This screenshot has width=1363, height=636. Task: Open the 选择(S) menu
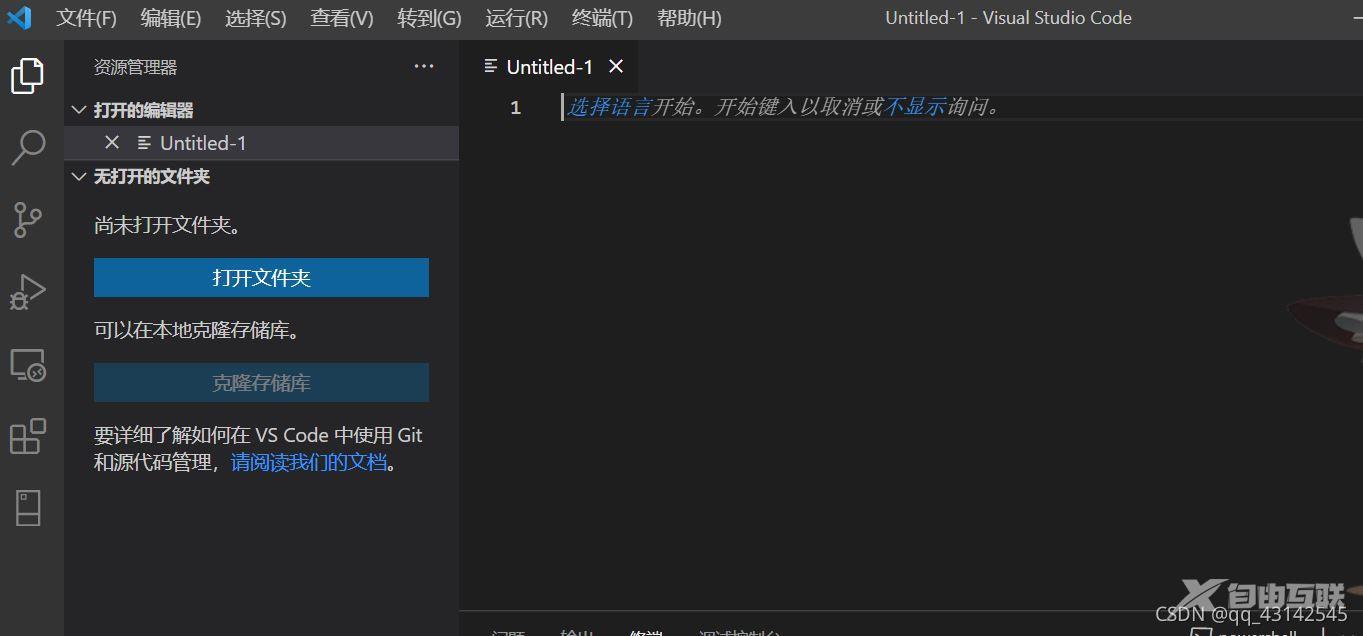[256, 18]
